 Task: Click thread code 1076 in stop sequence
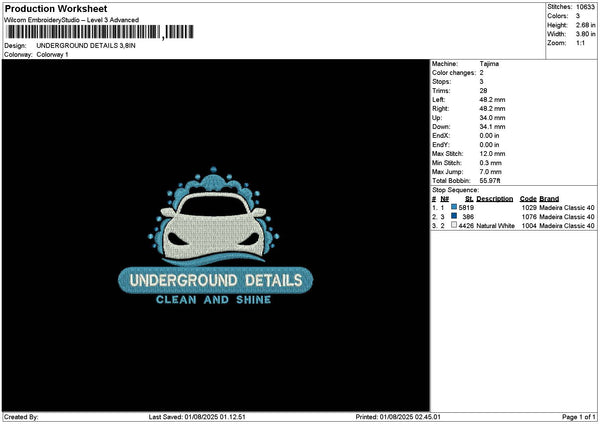pos(529,217)
